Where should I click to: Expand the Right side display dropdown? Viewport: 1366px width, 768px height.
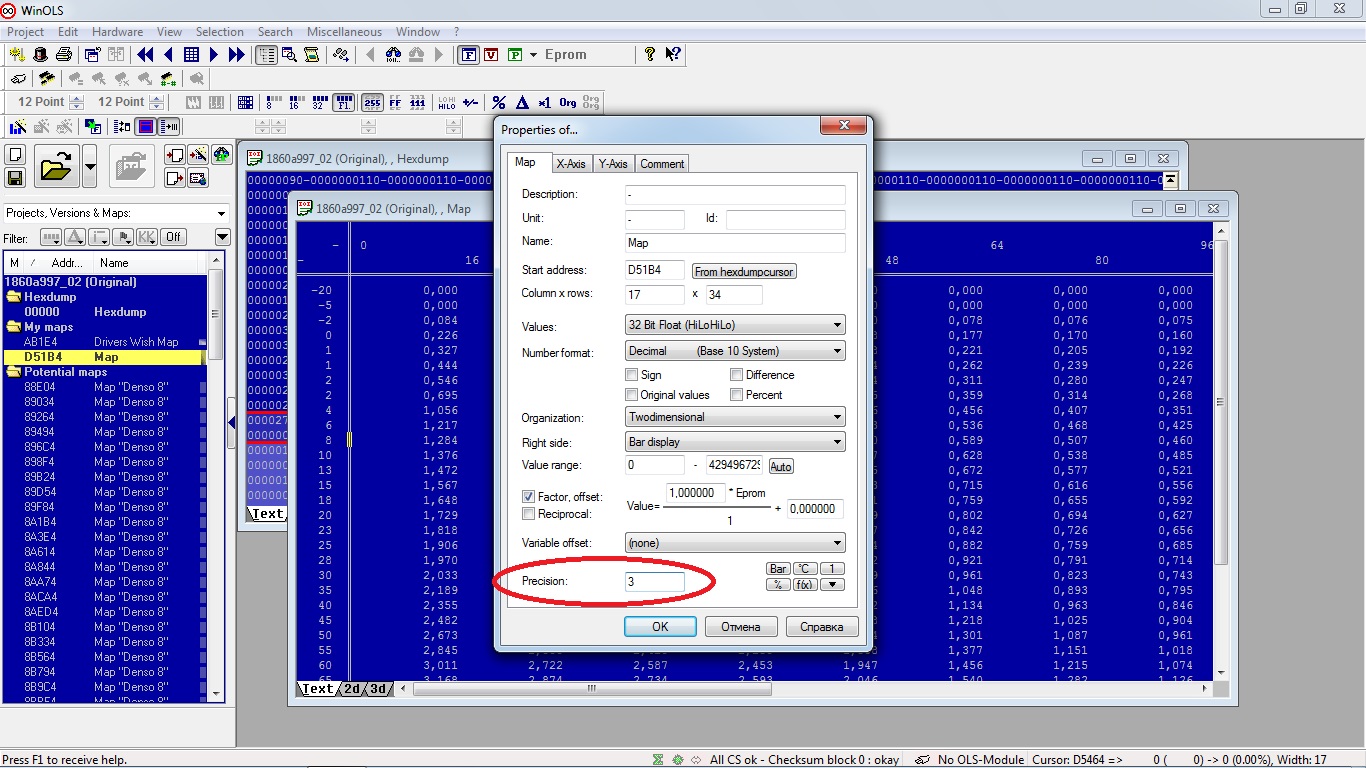click(x=735, y=442)
